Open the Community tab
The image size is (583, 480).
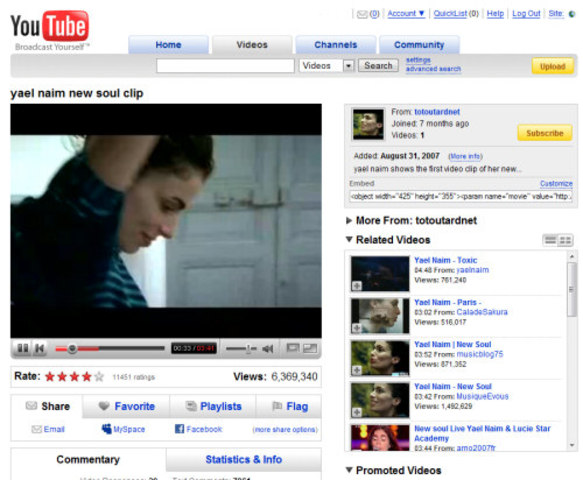419,45
